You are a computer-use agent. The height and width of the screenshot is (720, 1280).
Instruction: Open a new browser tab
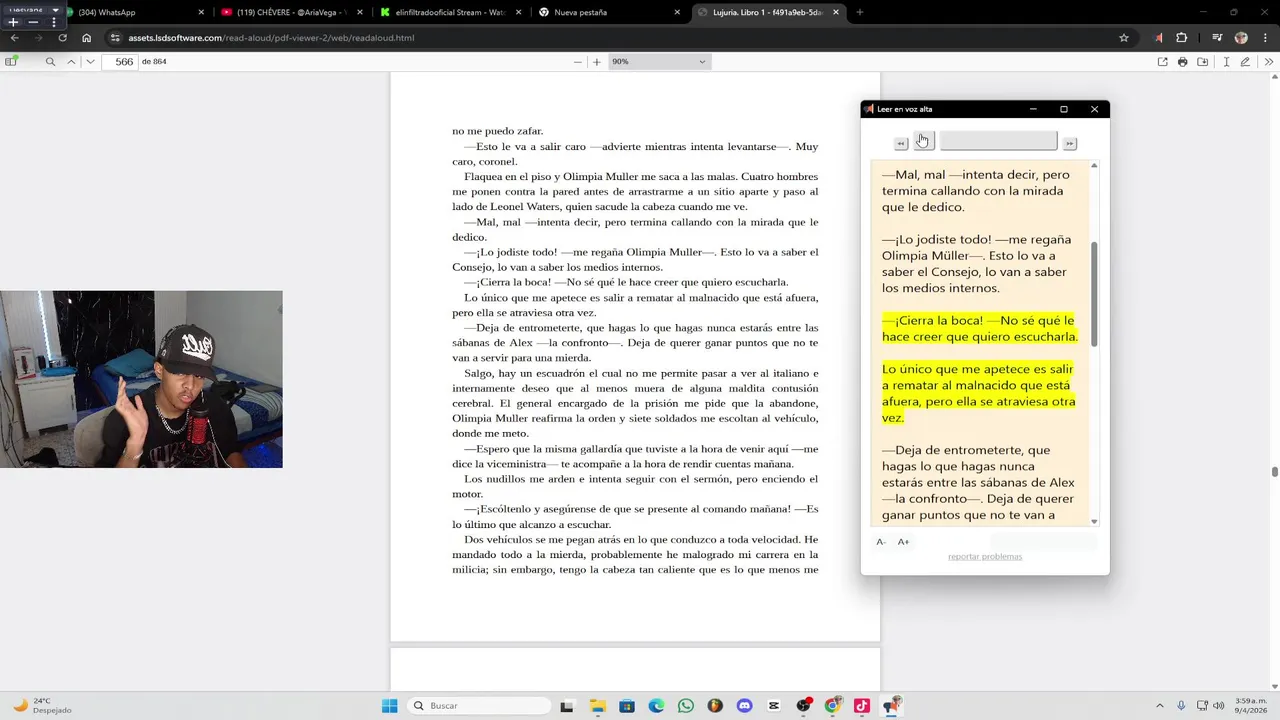(x=859, y=12)
